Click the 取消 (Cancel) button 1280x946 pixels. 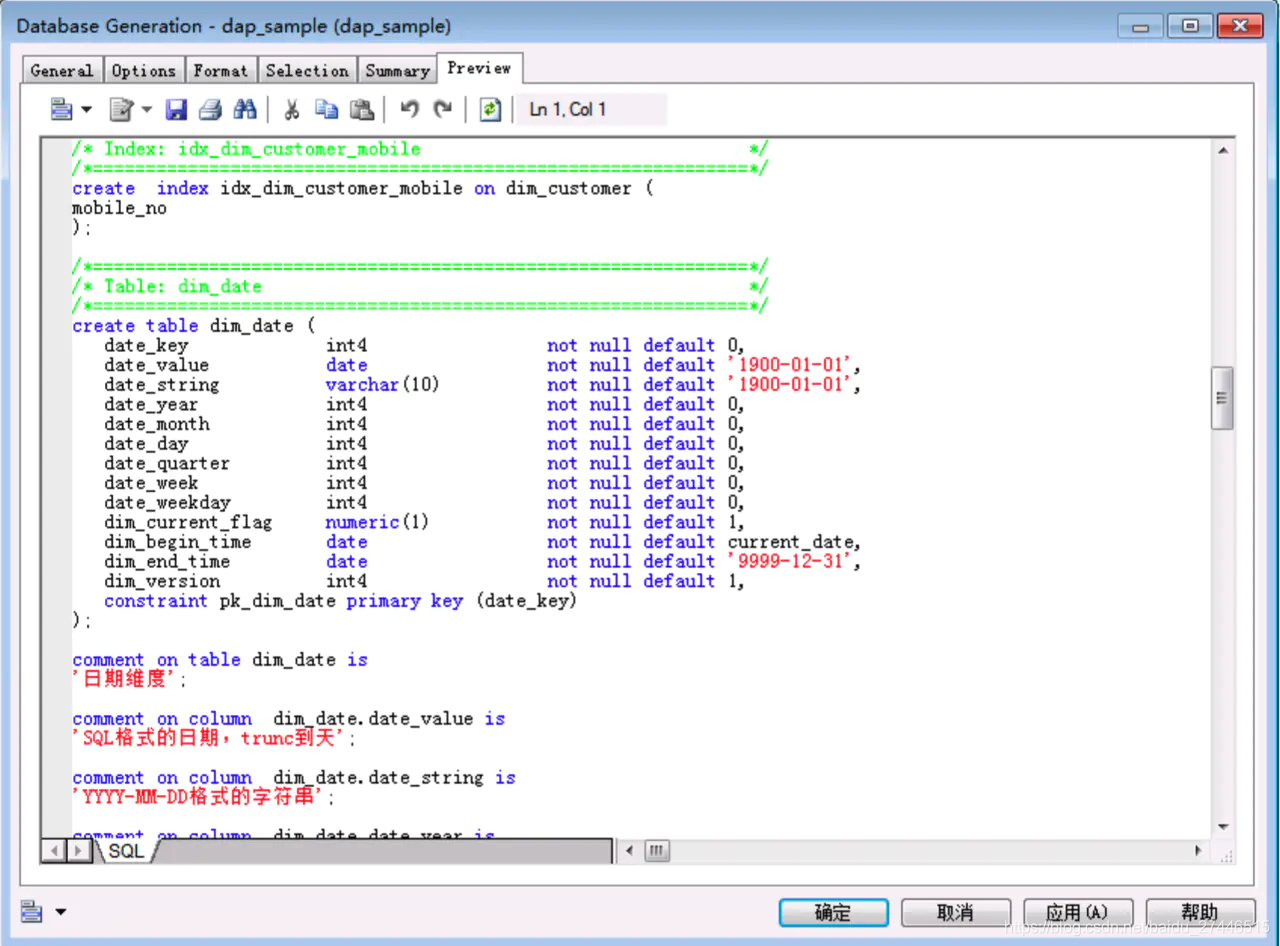coord(955,912)
